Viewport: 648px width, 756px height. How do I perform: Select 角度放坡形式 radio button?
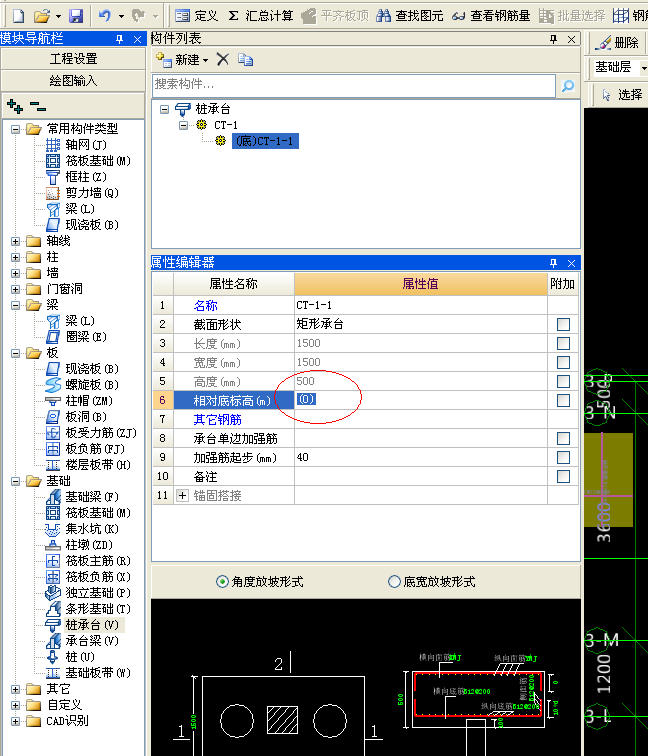(x=222, y=582)
